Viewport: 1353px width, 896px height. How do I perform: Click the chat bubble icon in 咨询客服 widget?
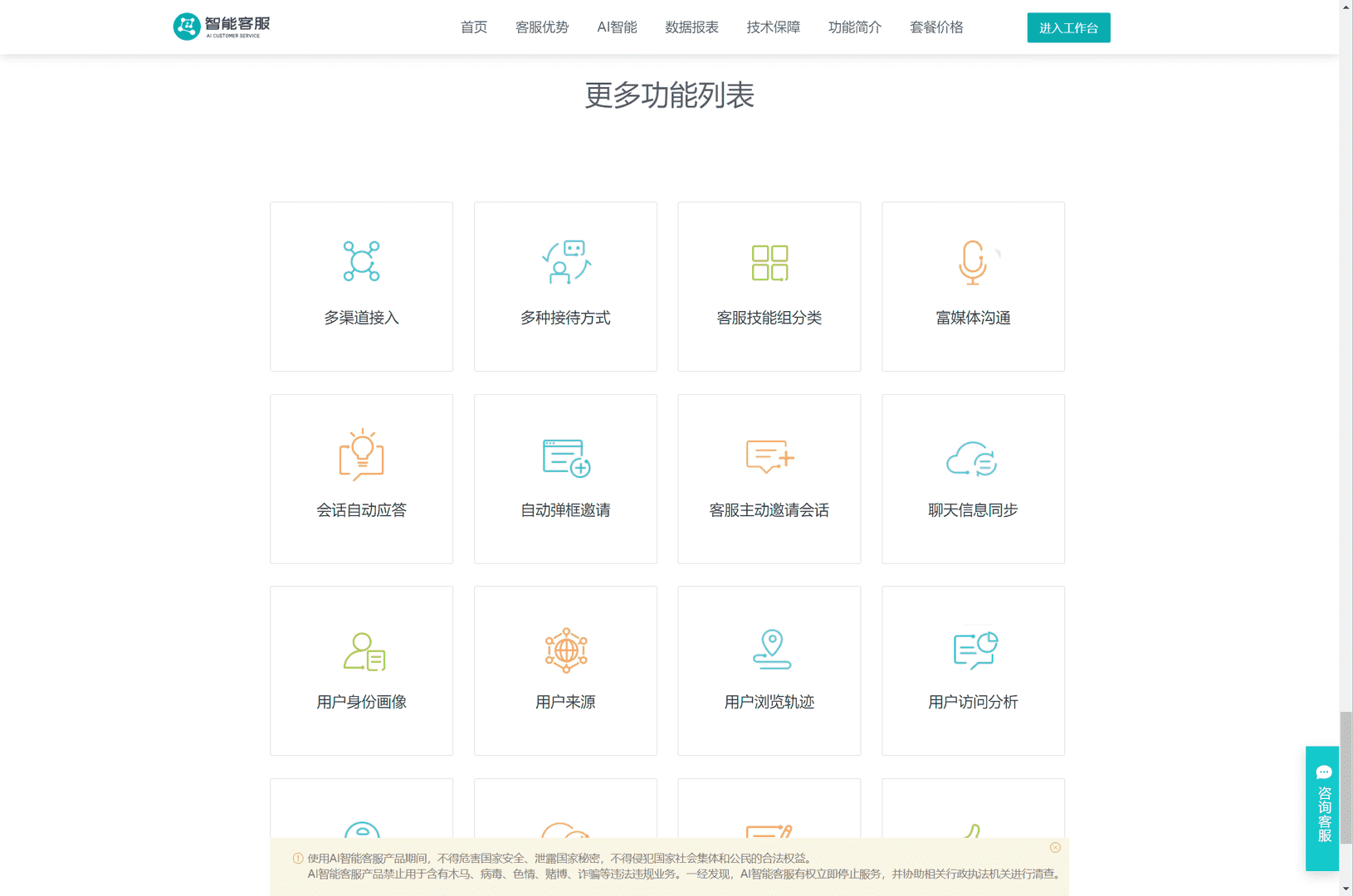pos(1324,772)
